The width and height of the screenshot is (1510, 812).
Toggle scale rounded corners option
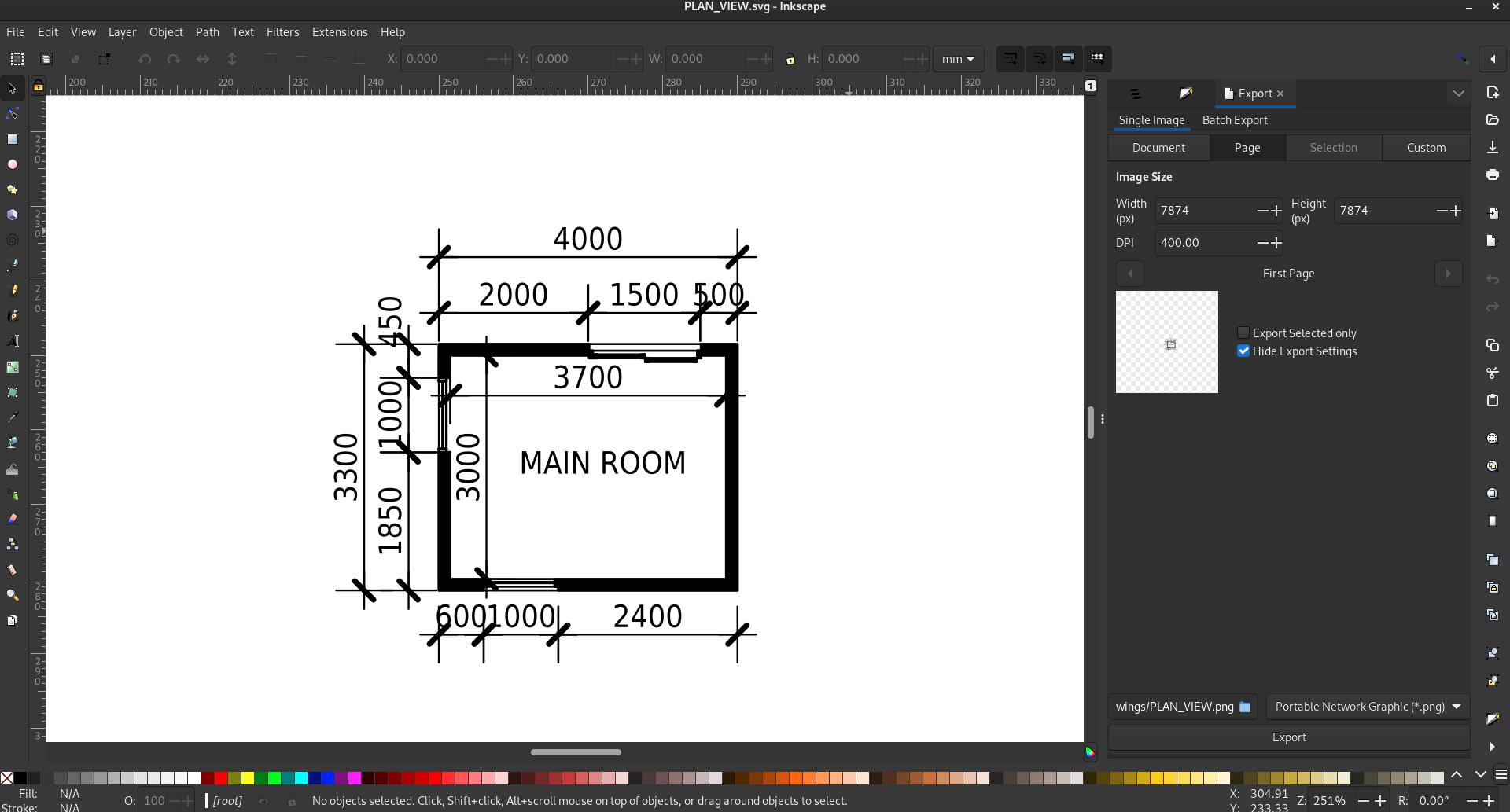pyautogui.click(x=1040, y=58)
